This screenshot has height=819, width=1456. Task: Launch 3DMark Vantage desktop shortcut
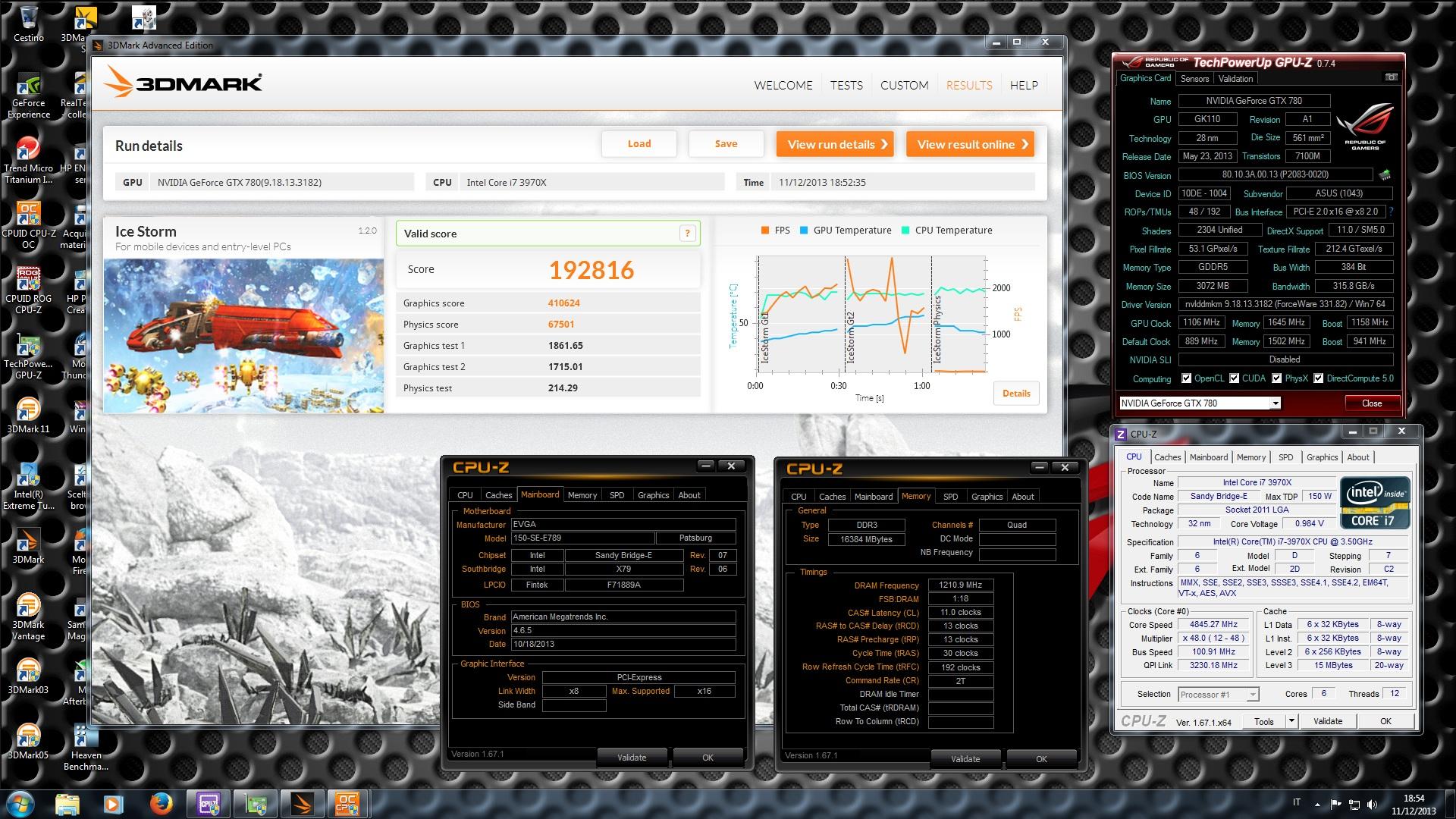coord(29,617)
